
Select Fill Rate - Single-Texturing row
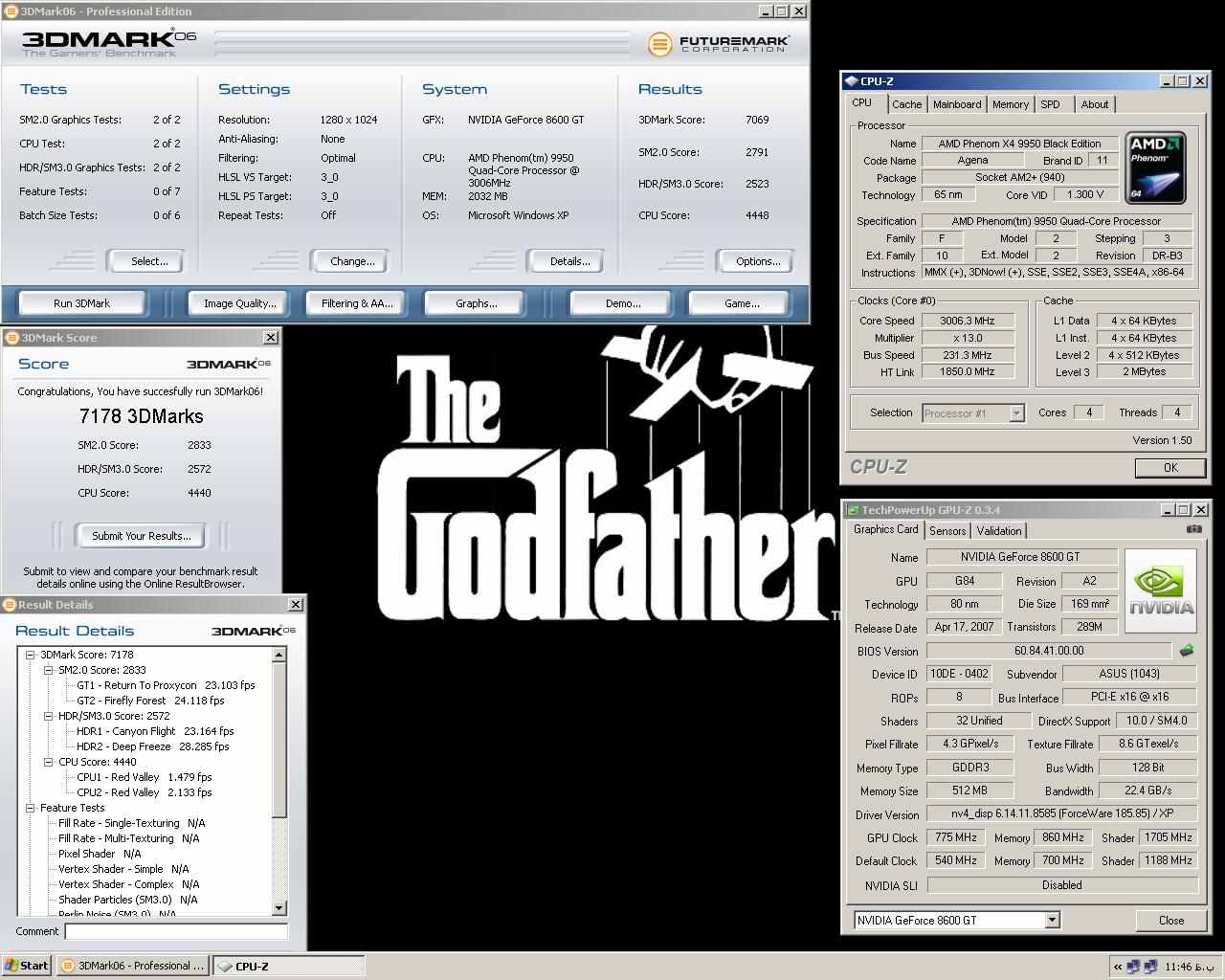pyautogui.click(x=132, y=823)
